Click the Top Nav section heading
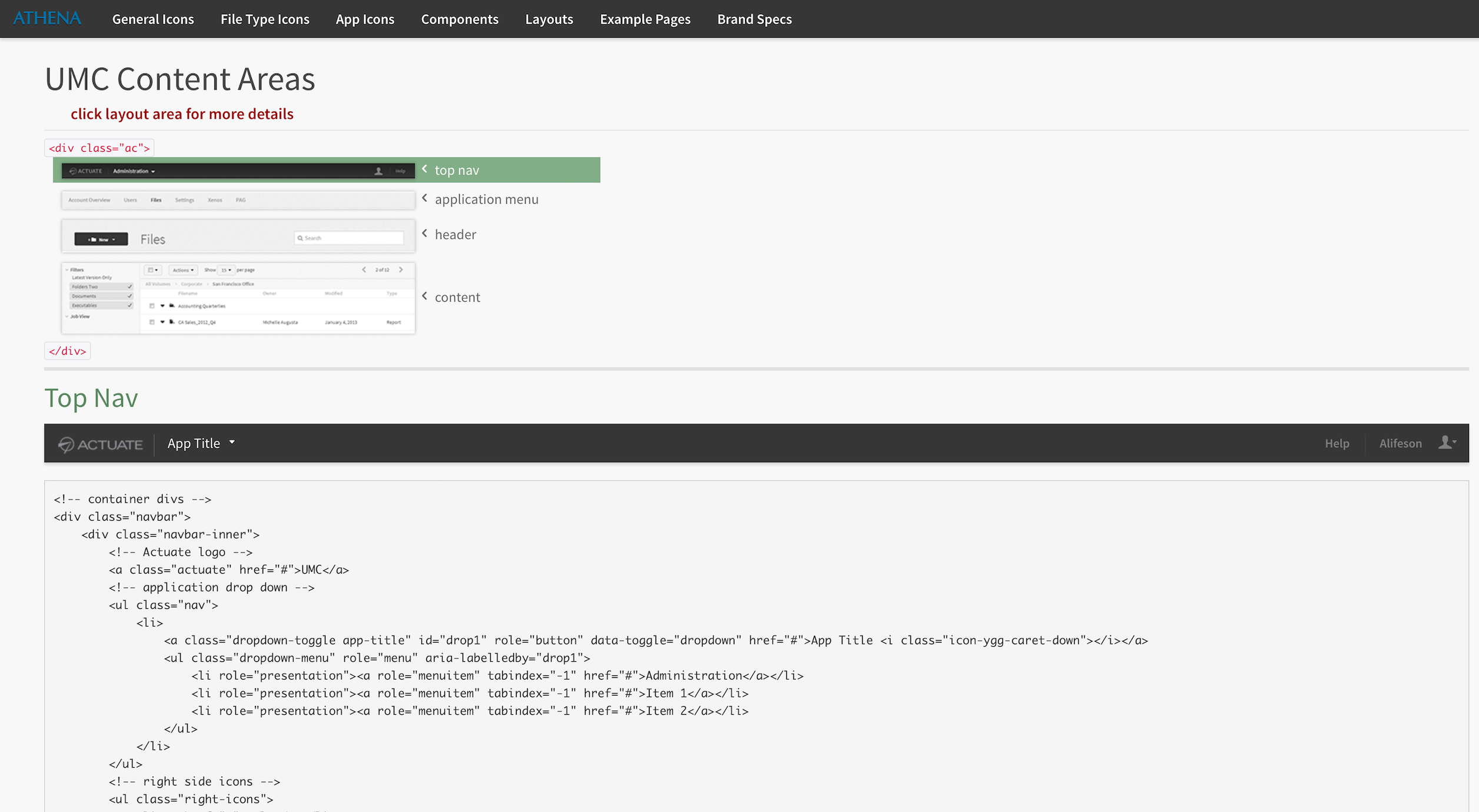The width and height of the screenshot is (1479, 812). (x=91, y=398)
